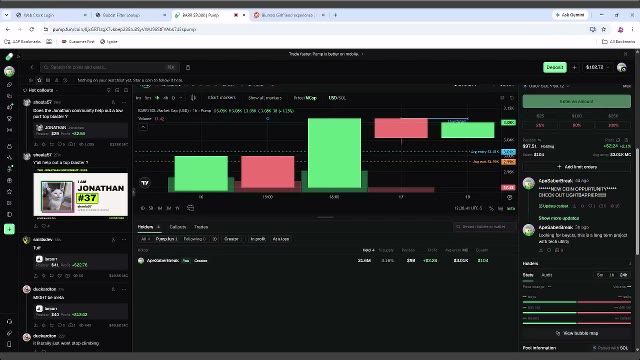Toggle Show all markers option
This screenshot has width=640, height=360.
[264, 98]
